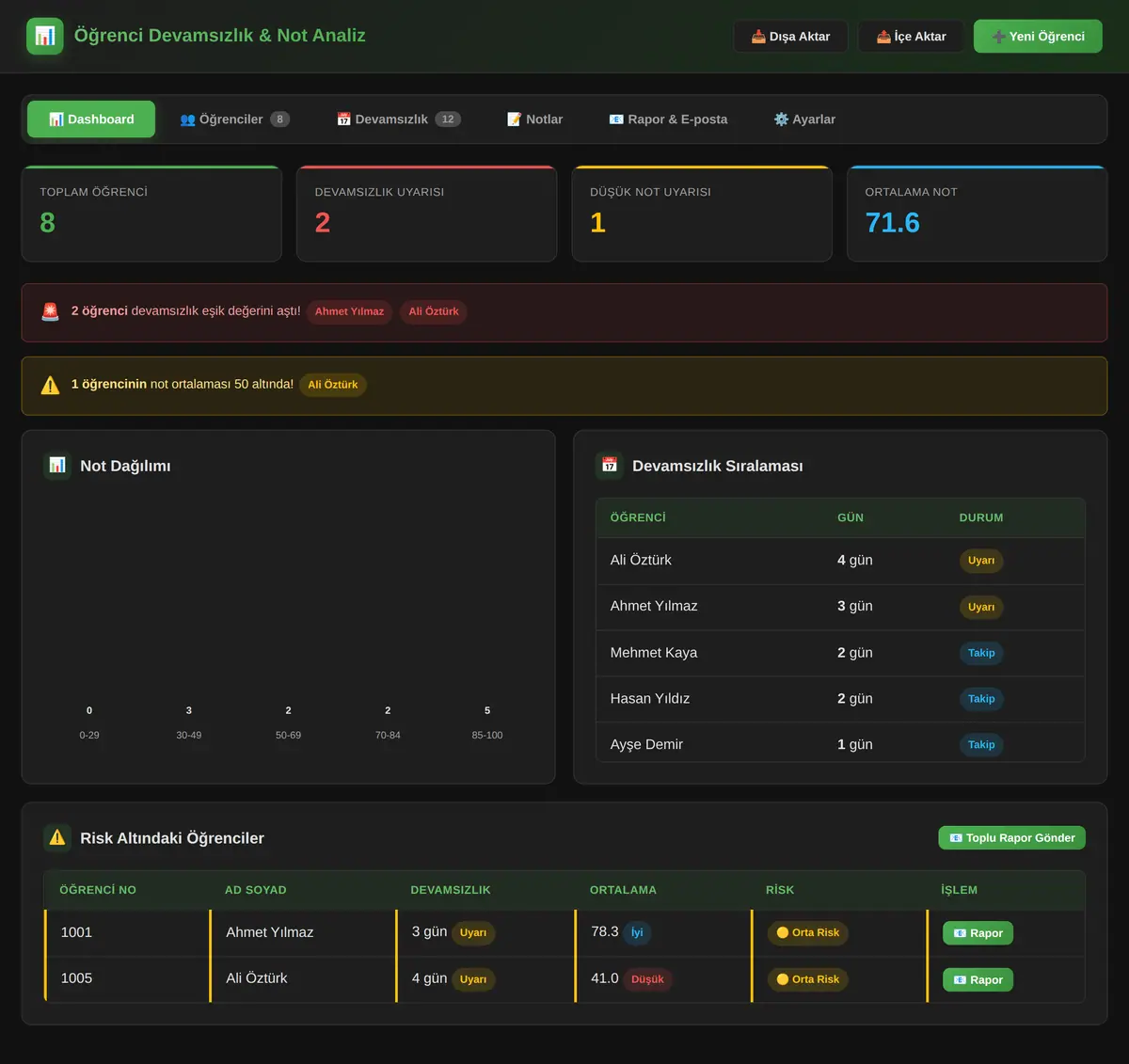Click the Orta Risk badge on Ahmet Yılmaz's row
Viewport: 1129px width, 1064px height.
(808, 933)
